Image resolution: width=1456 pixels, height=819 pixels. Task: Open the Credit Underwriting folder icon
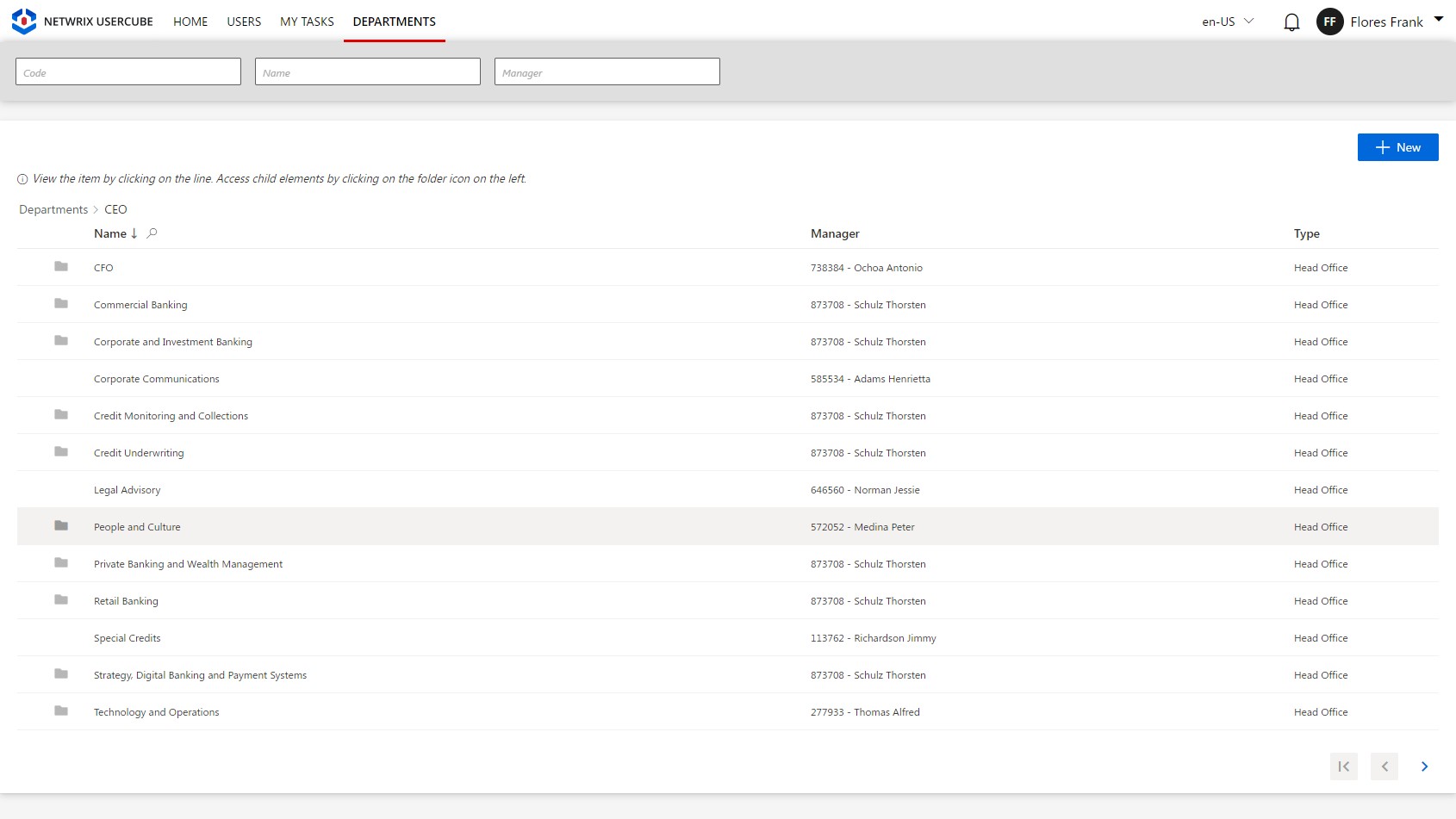[60, 451]
